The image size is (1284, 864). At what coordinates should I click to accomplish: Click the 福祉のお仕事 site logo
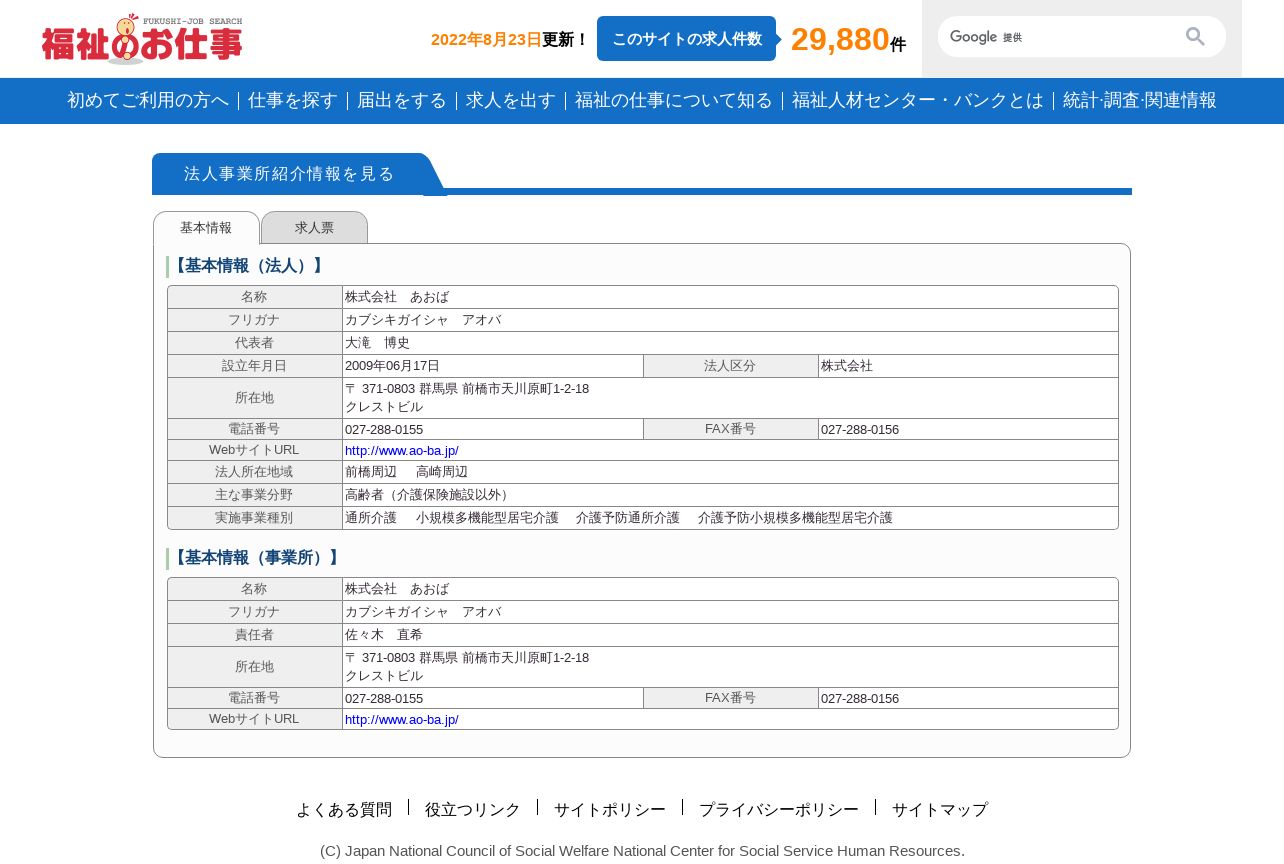pos(142,39)
